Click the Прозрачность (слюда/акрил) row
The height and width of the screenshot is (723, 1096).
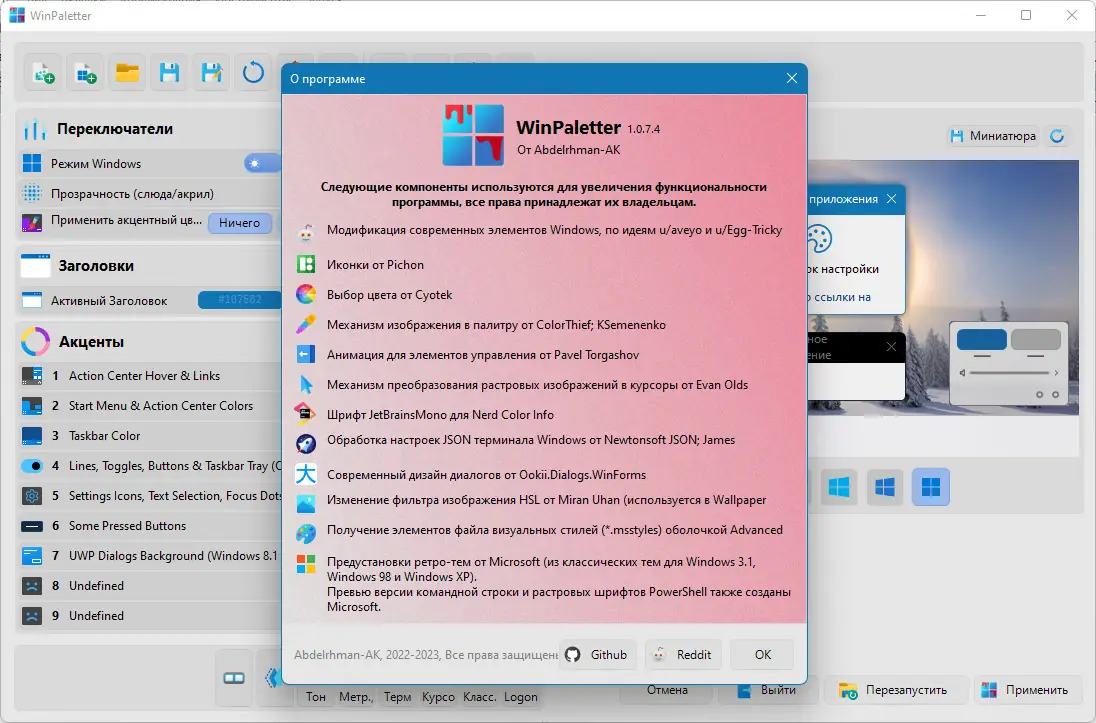[150, 194]
